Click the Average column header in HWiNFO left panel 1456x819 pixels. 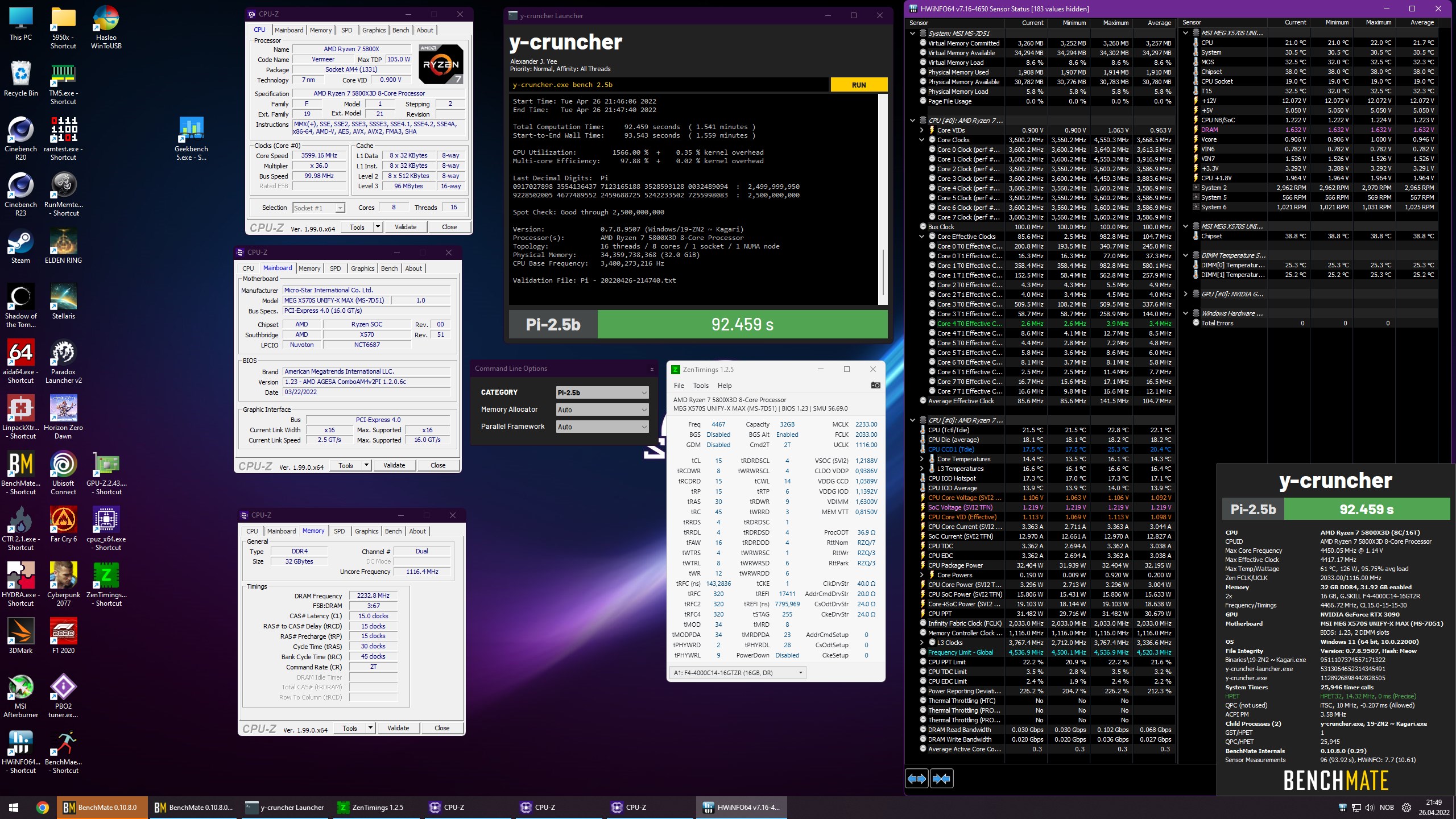click(x=1159, y=23)
